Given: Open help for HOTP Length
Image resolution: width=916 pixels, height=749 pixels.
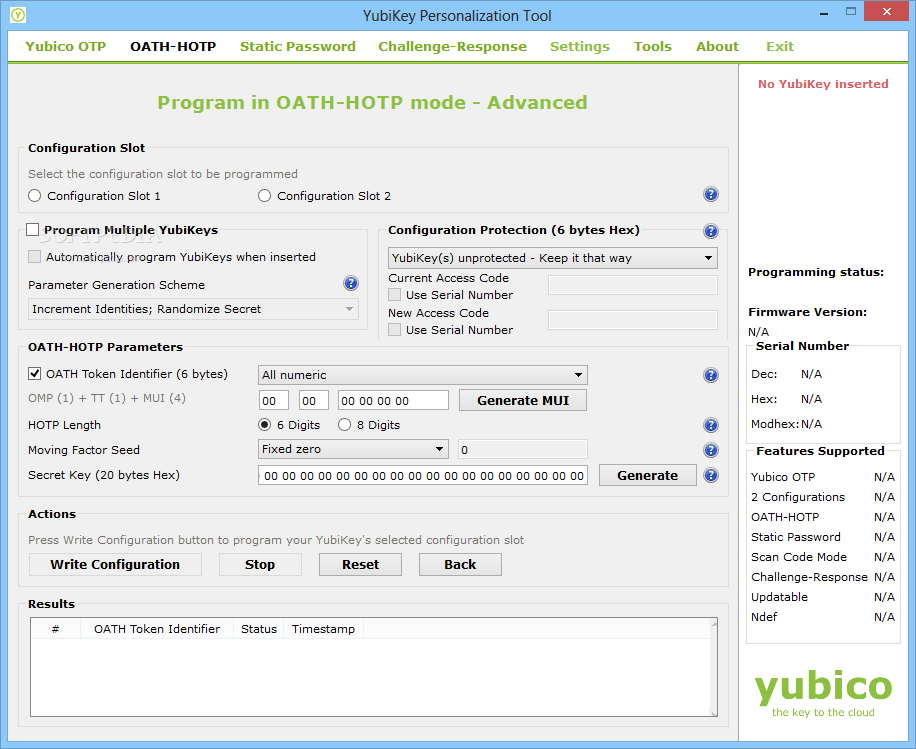Looking at the screenshot, I should tap(710, 425).
